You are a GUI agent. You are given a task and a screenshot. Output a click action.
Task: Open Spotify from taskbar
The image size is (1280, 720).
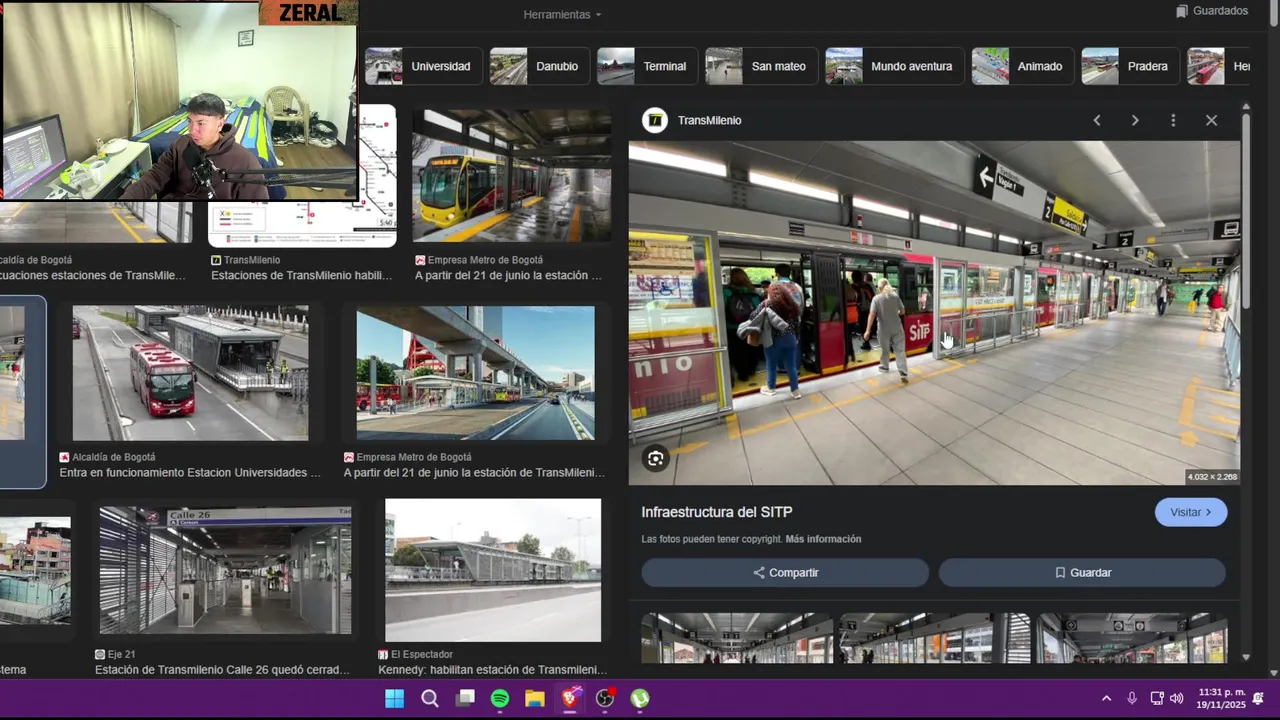coord(500,699)
